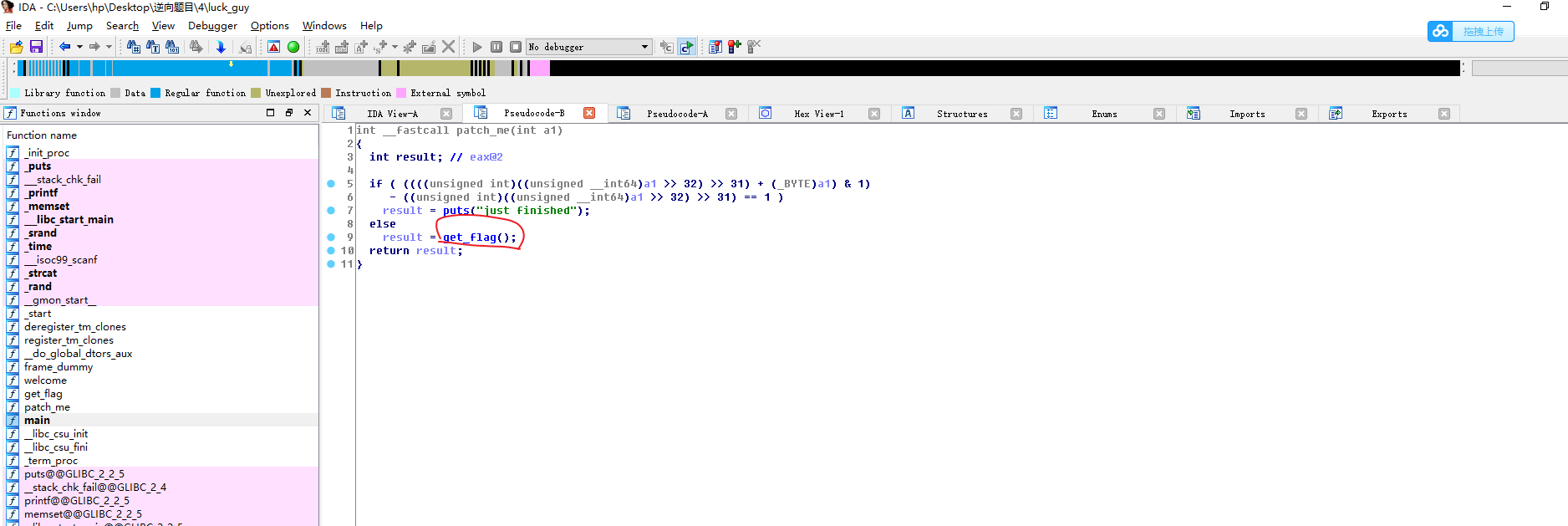Toggle breakpoint dot on line 7
1568x526 pixels.
pos(331,211)
